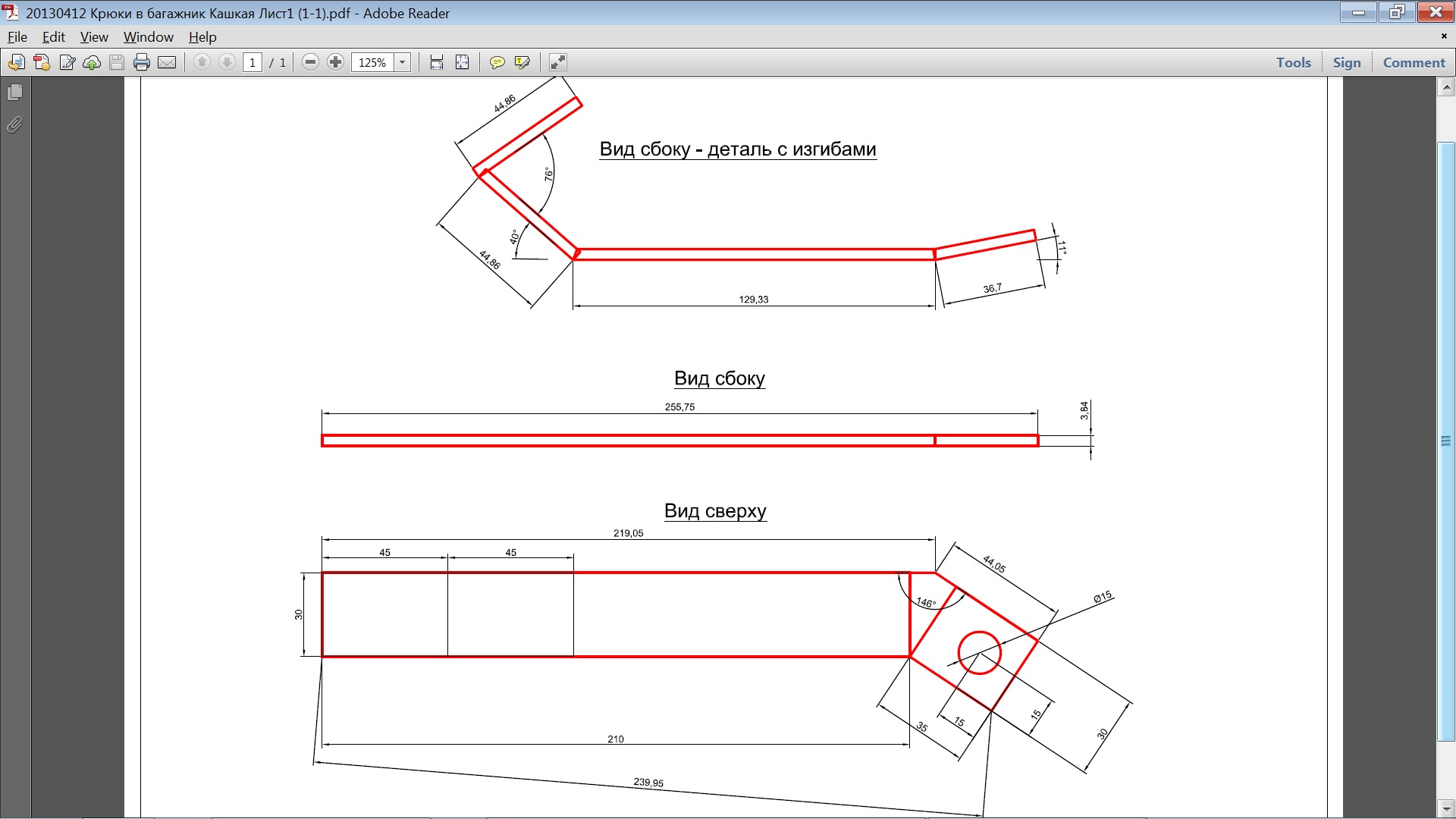Open the zoom percentage dropdown arrow
The width and height of the screenshot is (1456, 819).
402,63
